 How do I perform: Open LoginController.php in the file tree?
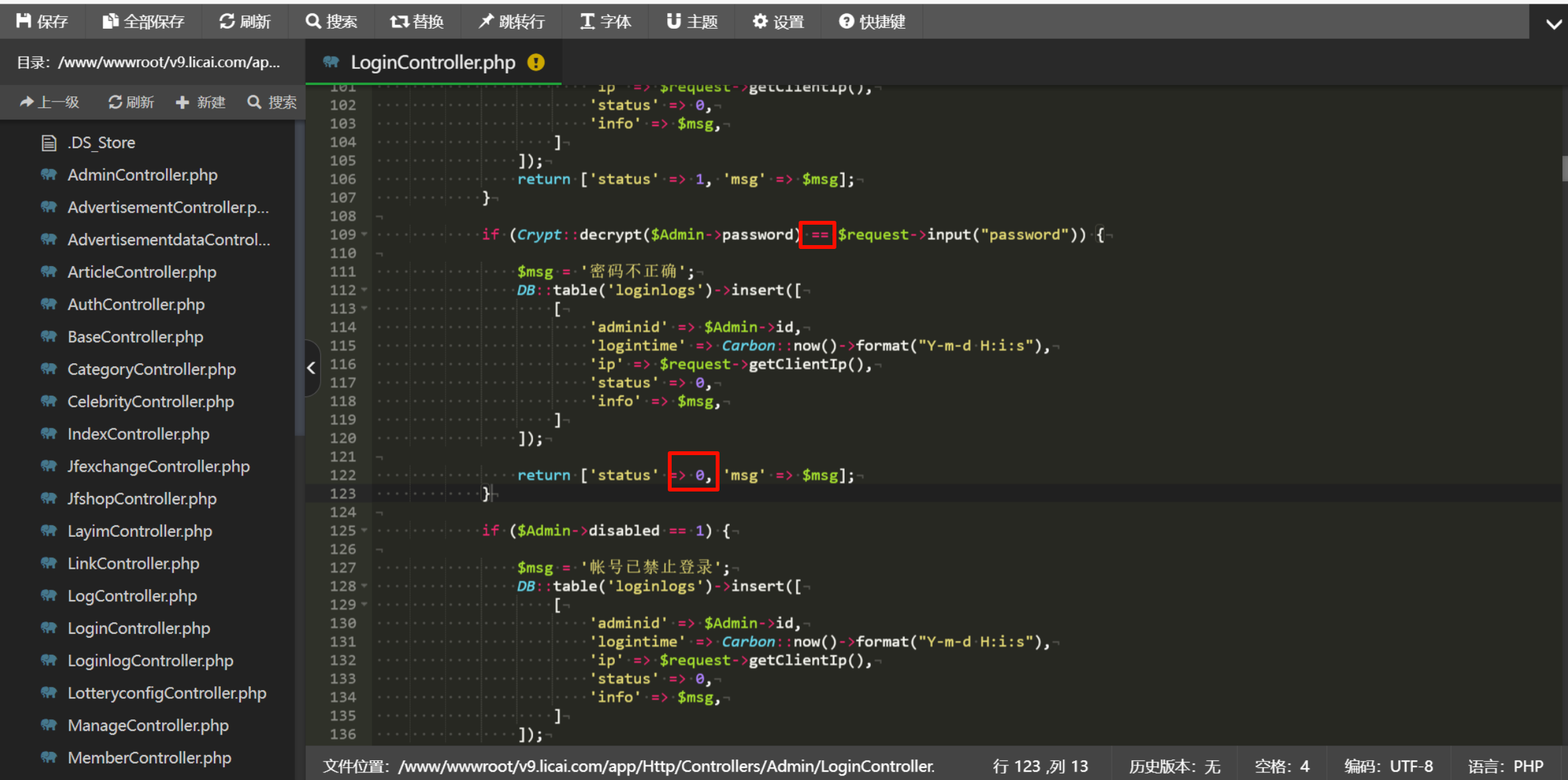[139, 628]
